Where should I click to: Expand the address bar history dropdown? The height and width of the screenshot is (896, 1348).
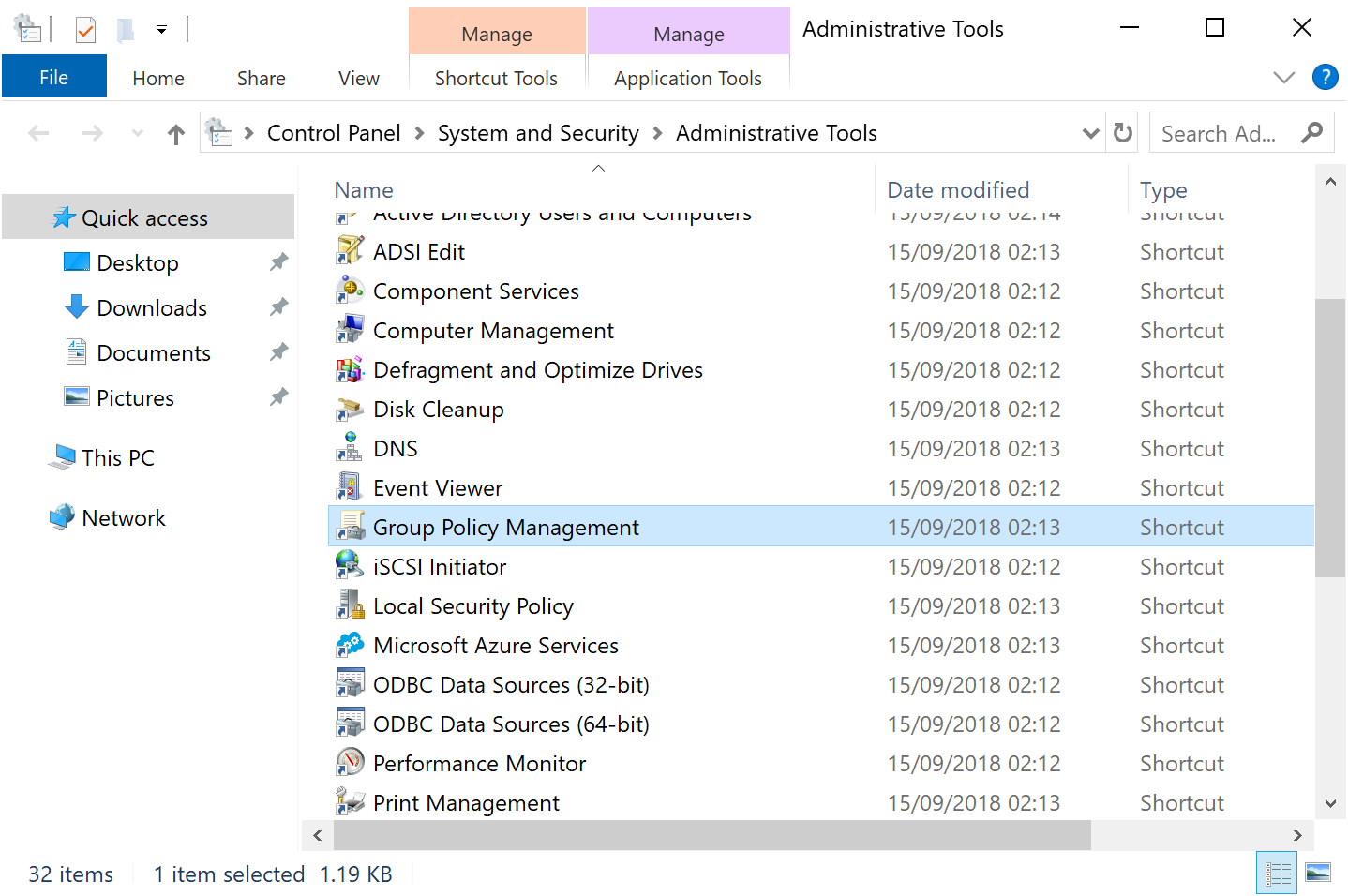point(1089,132)
